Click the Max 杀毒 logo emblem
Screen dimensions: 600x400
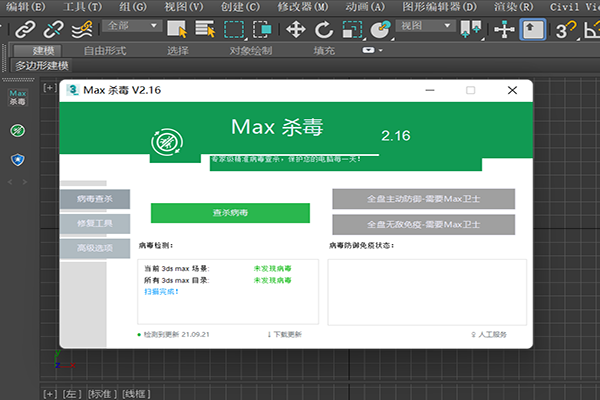coord(167,142)
